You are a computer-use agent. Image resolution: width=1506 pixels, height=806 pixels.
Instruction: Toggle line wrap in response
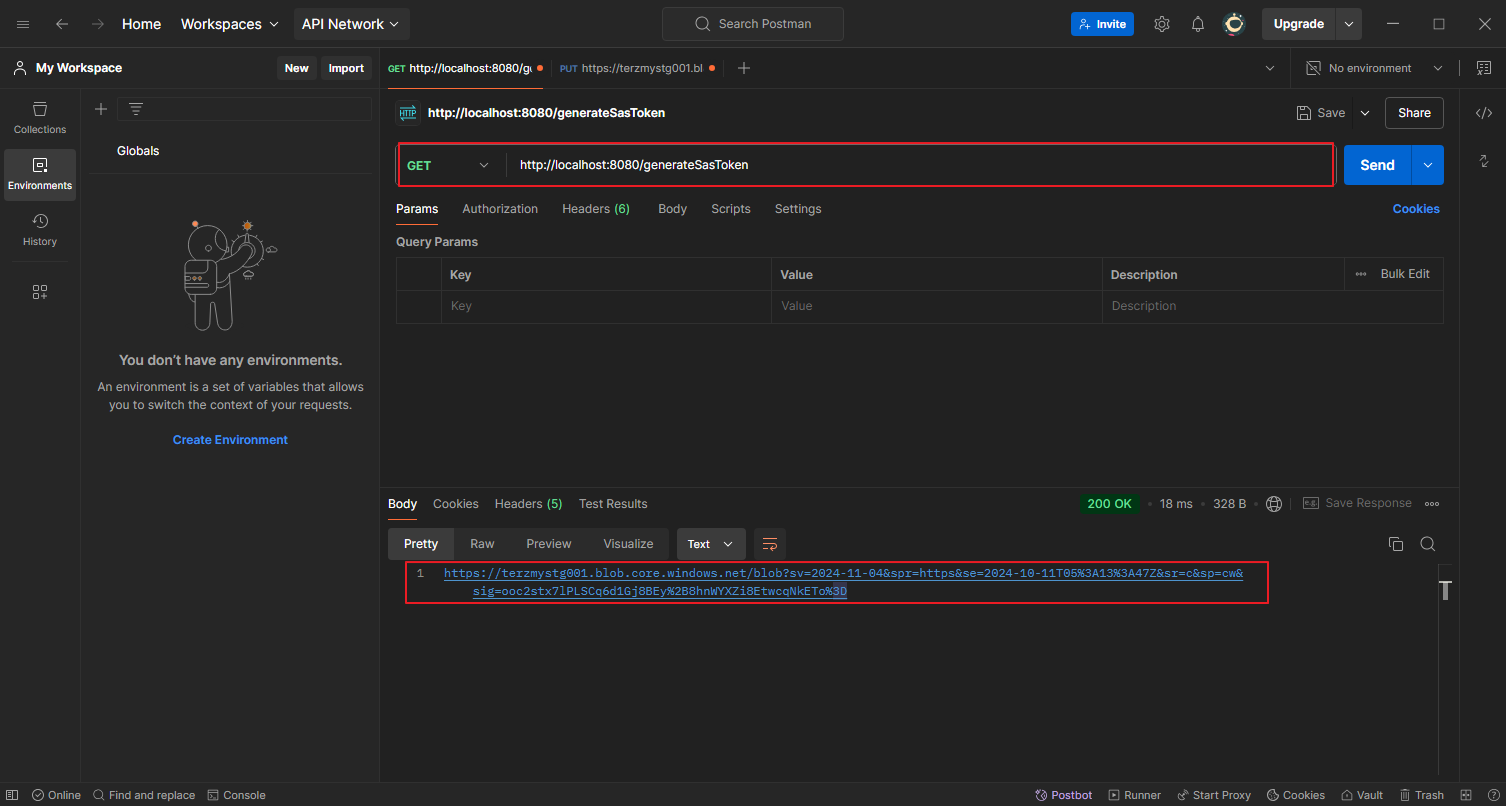(770, 544)
